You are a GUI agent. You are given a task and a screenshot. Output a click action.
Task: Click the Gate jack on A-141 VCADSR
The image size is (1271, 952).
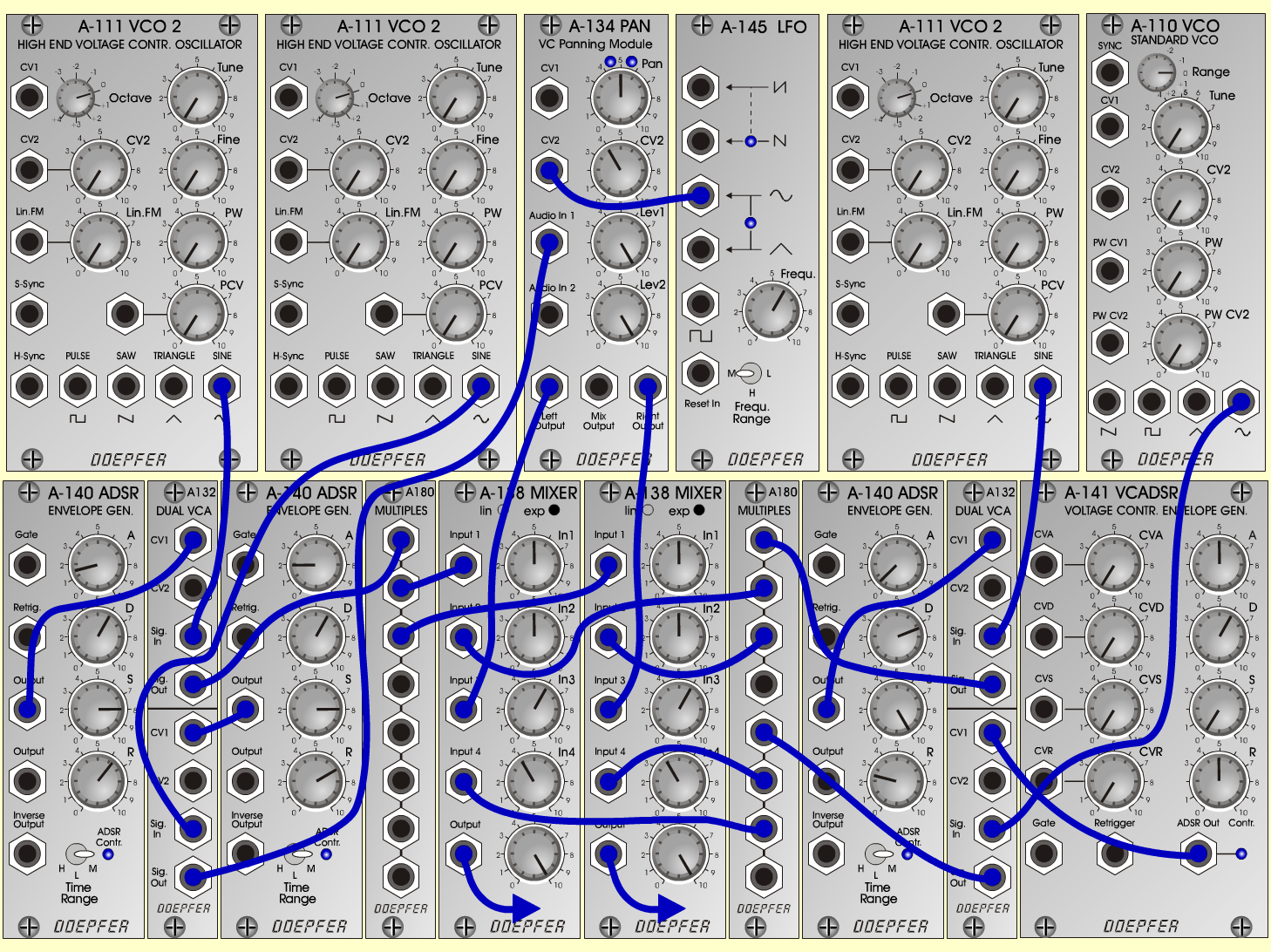click(x=1044, y=853)
